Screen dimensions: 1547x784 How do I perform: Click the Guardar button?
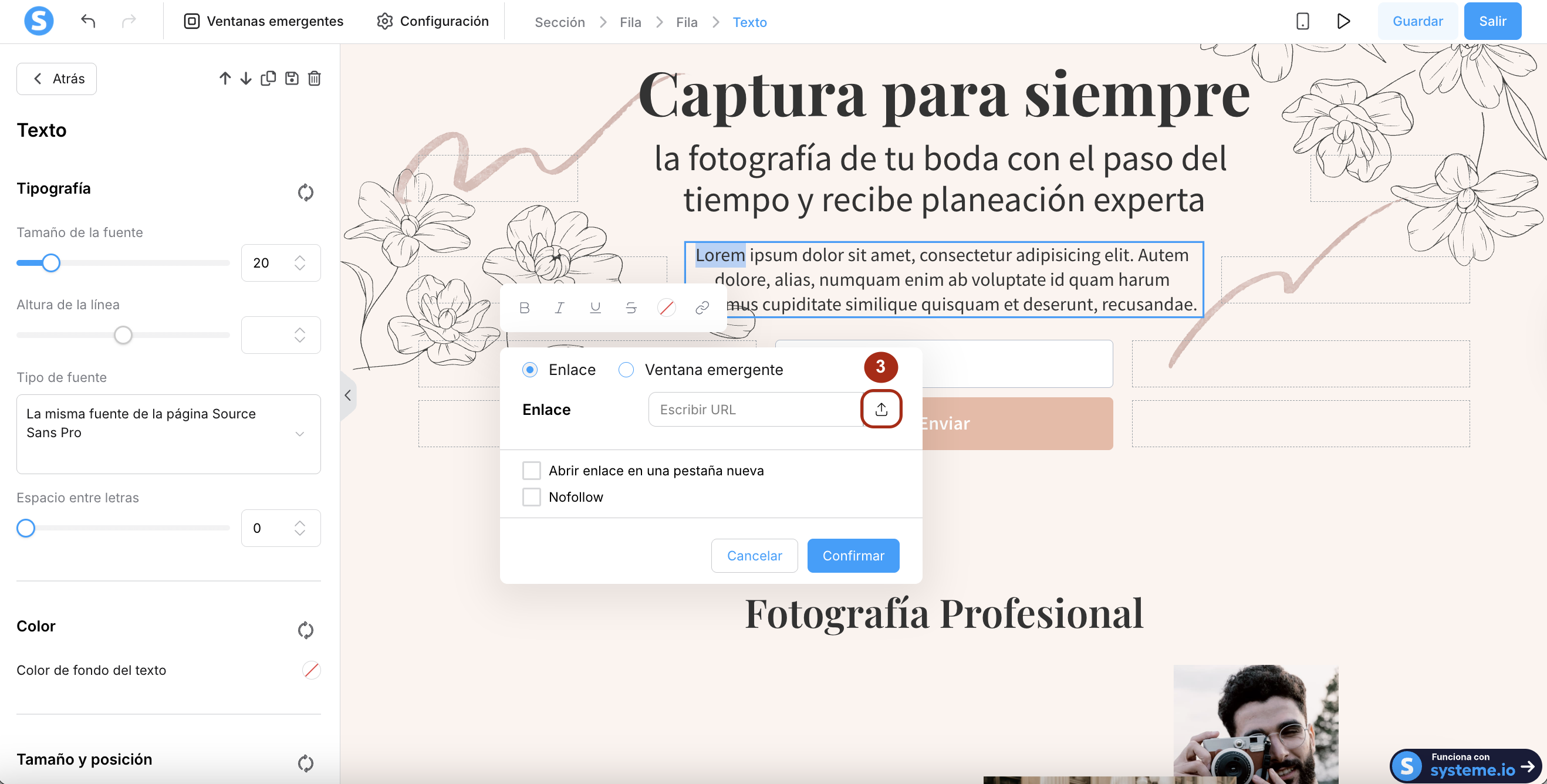[1417, 22]
